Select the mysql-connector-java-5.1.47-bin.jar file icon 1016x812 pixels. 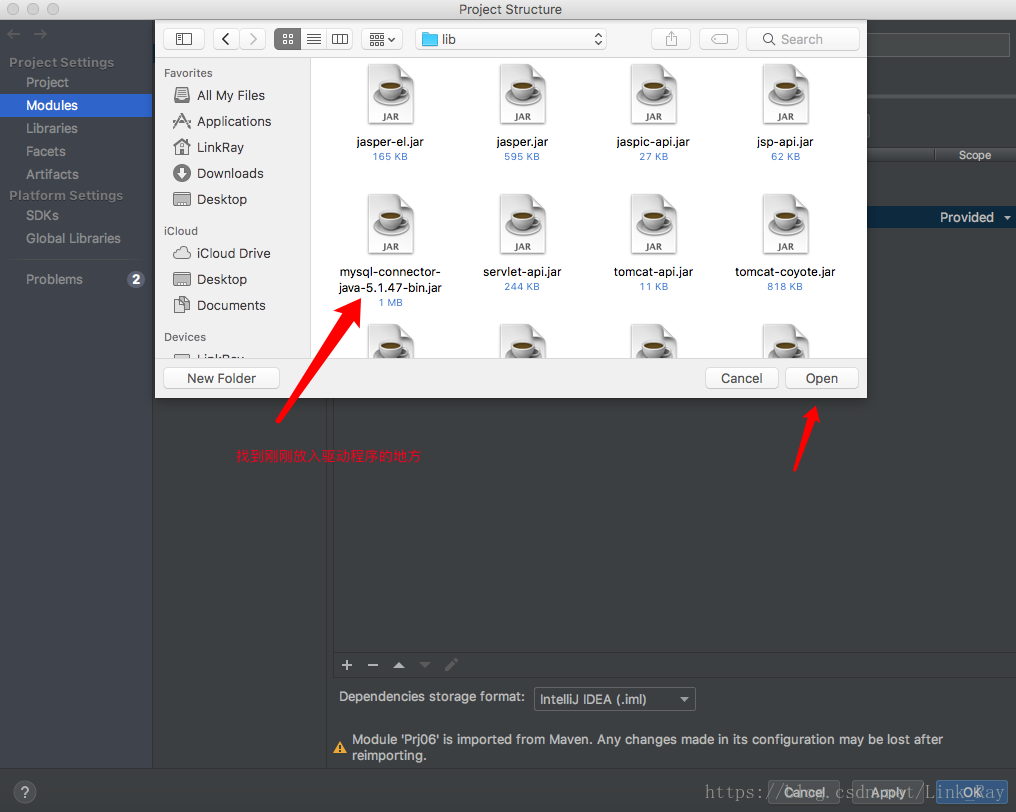[390, 224]
